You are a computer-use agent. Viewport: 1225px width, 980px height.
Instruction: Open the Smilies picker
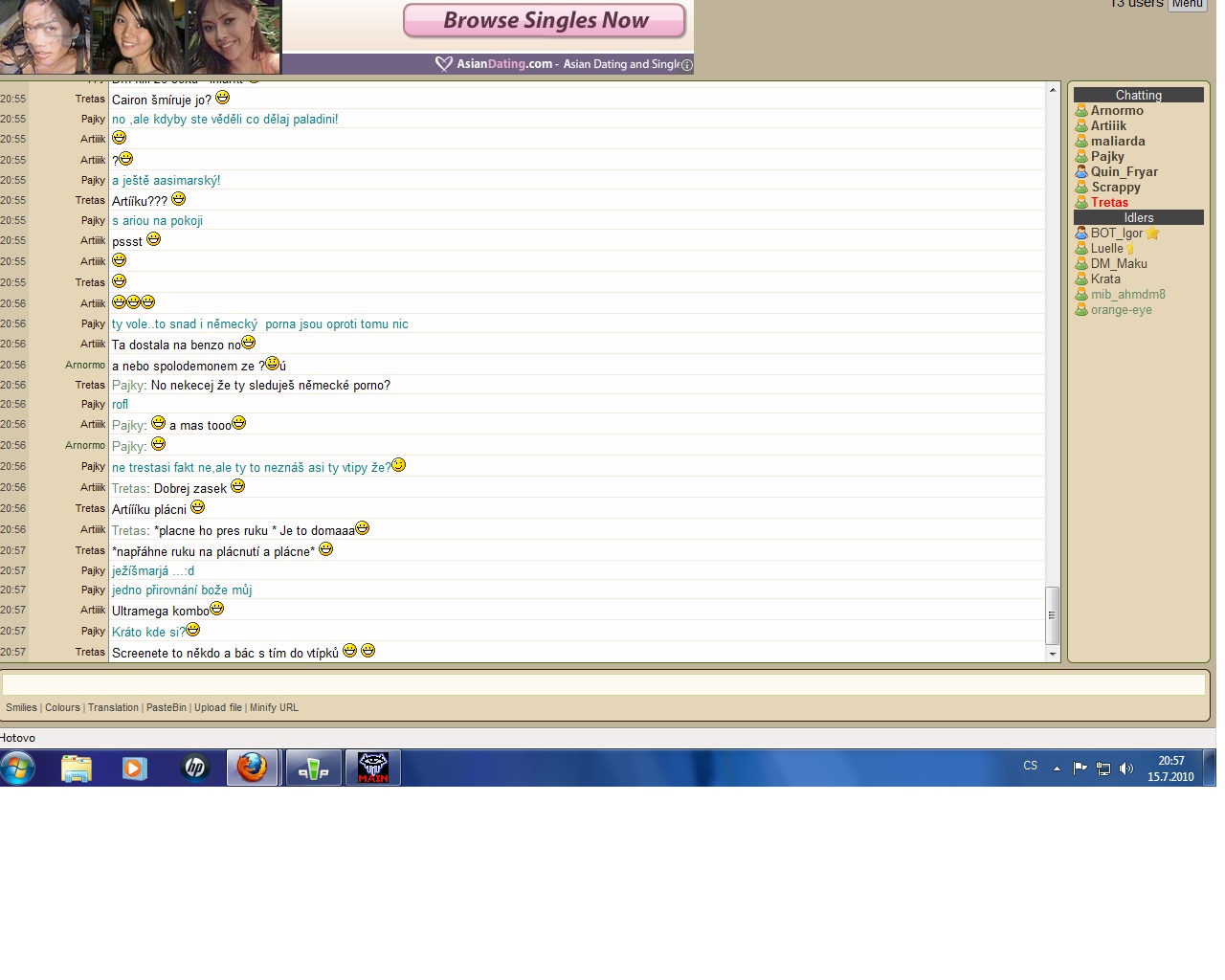click(21, 708)
